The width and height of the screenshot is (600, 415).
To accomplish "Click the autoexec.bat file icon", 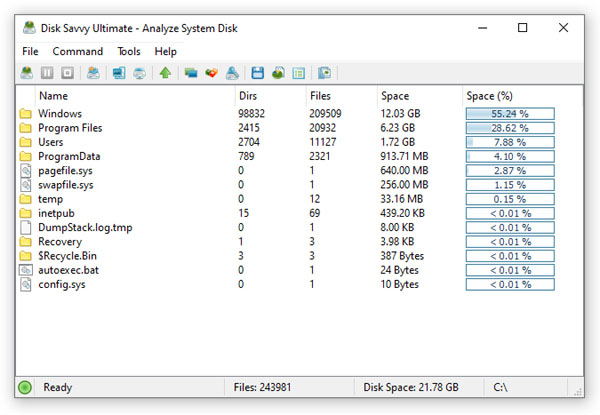I will tap(26, 270).
